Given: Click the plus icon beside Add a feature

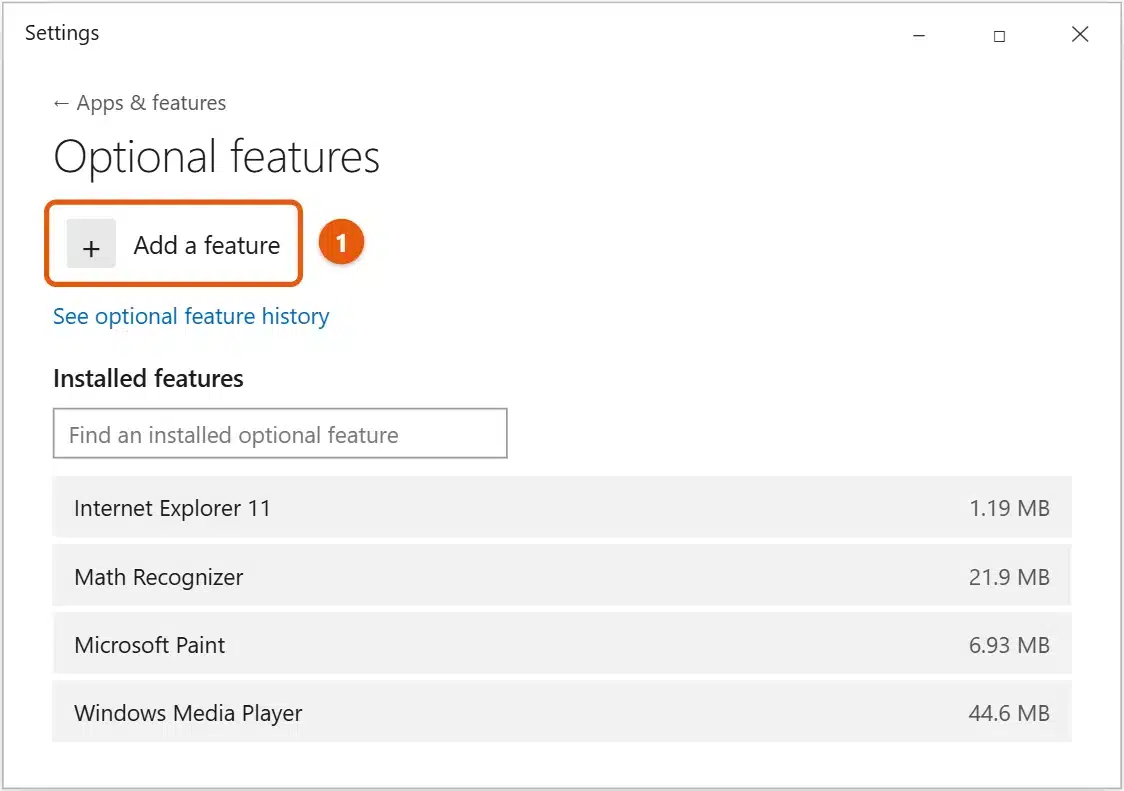Looking at the screenshot, I should tap(91, 244).
